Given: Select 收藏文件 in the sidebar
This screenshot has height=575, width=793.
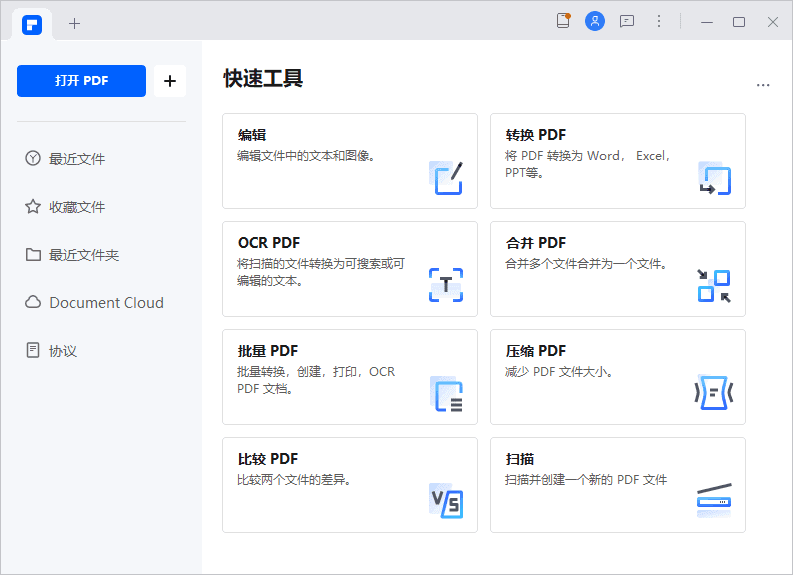Looking at the screenshot, I should [77, 207].
